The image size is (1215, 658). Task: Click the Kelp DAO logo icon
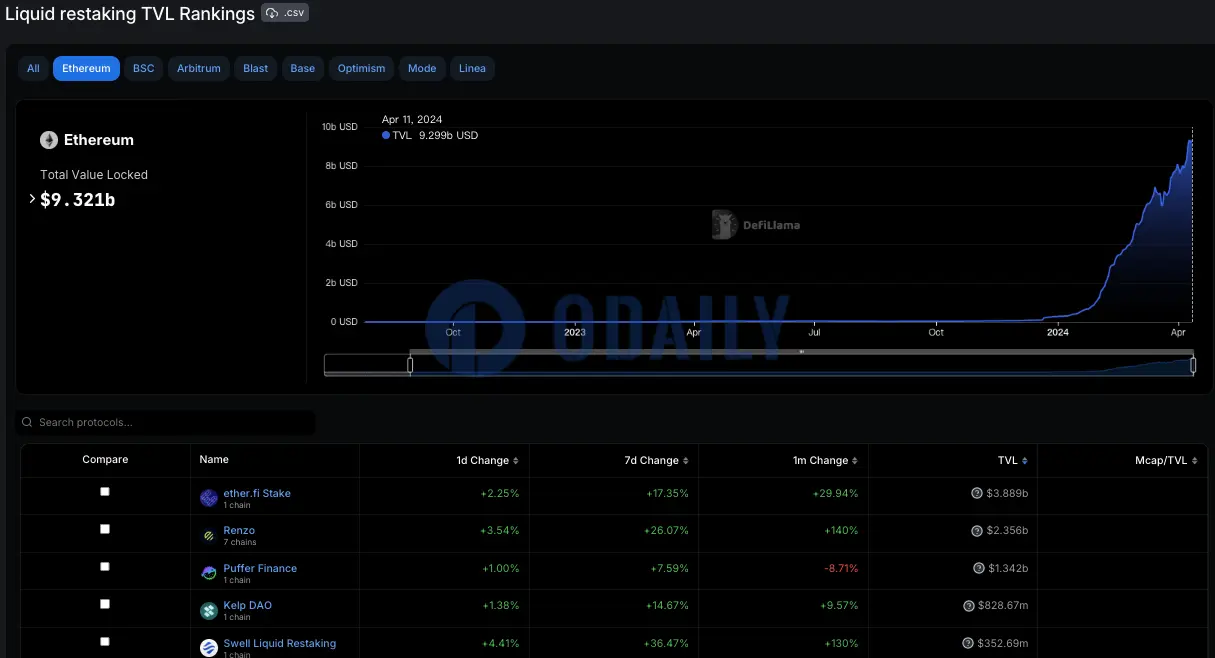208,611
